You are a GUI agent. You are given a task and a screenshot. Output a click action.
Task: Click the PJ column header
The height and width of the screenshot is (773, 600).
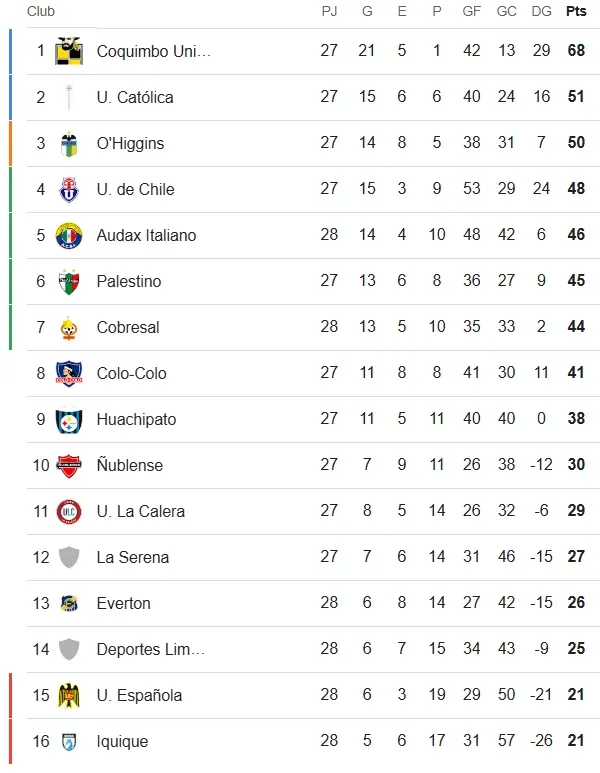329,11
